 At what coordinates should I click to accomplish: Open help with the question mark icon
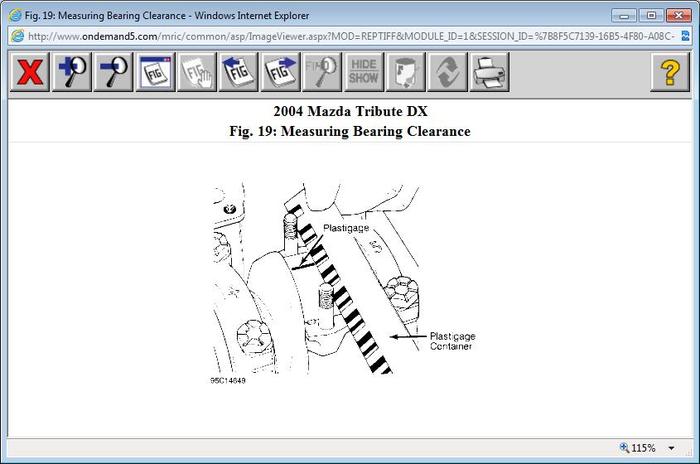(670, 72)
